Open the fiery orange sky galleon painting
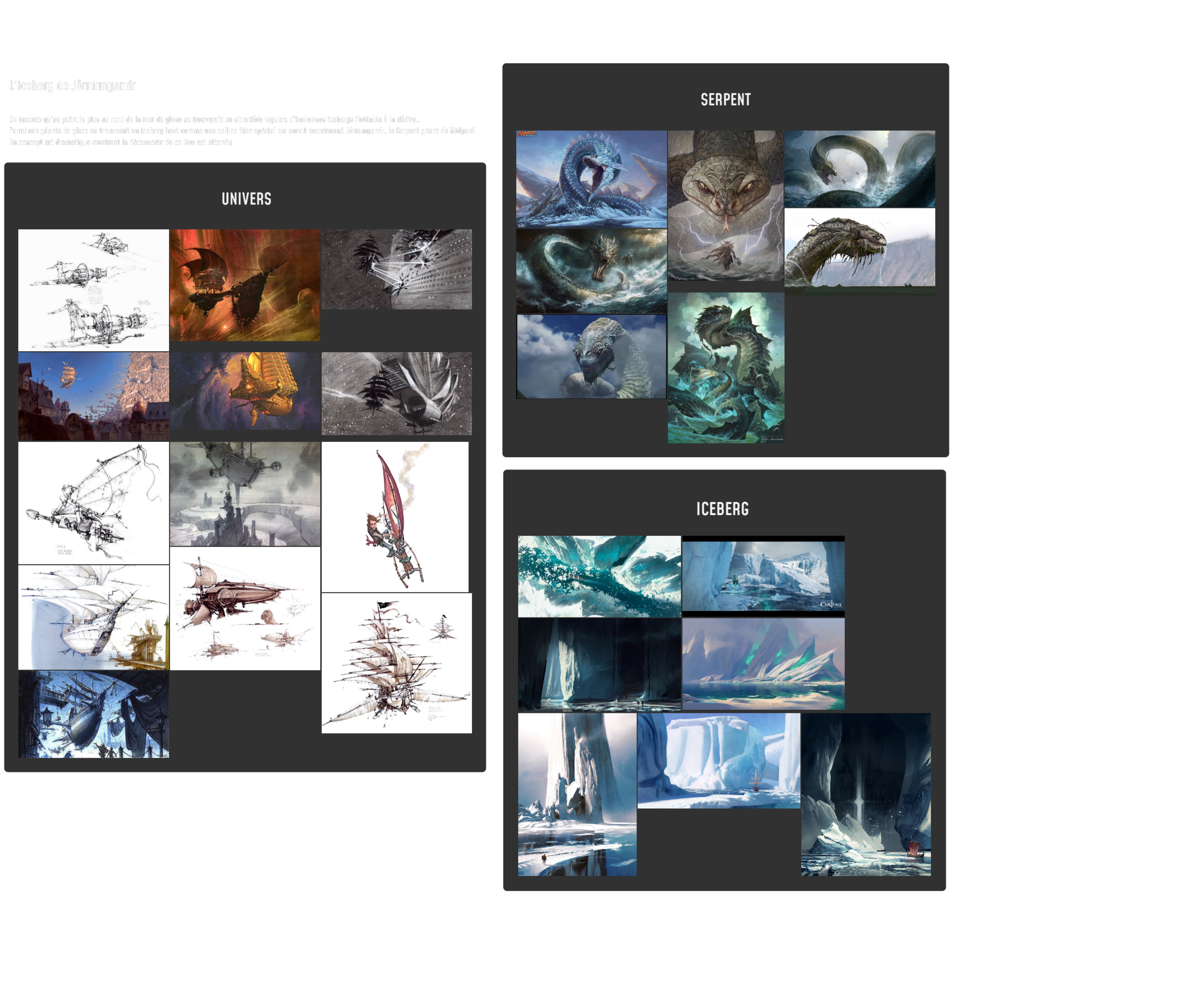Viewport: 1204px width, 995px height. tap(245, 285)
